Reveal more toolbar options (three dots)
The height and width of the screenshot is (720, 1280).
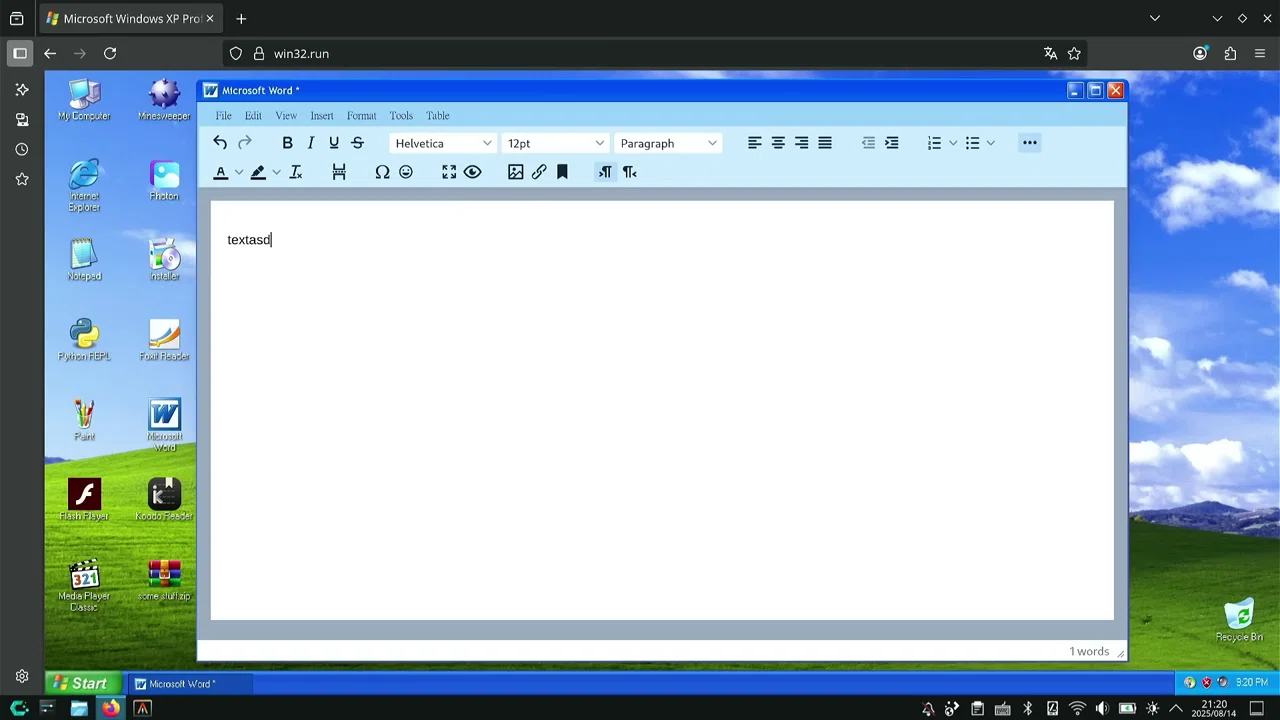point(1030,143)
